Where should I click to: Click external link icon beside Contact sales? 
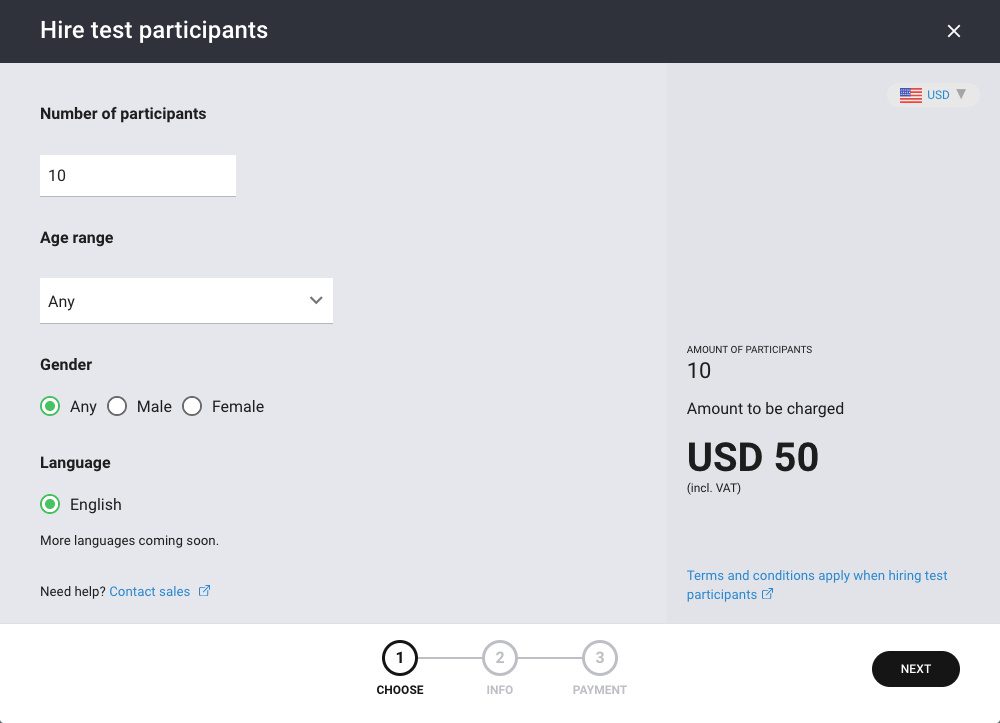(204, 591)
